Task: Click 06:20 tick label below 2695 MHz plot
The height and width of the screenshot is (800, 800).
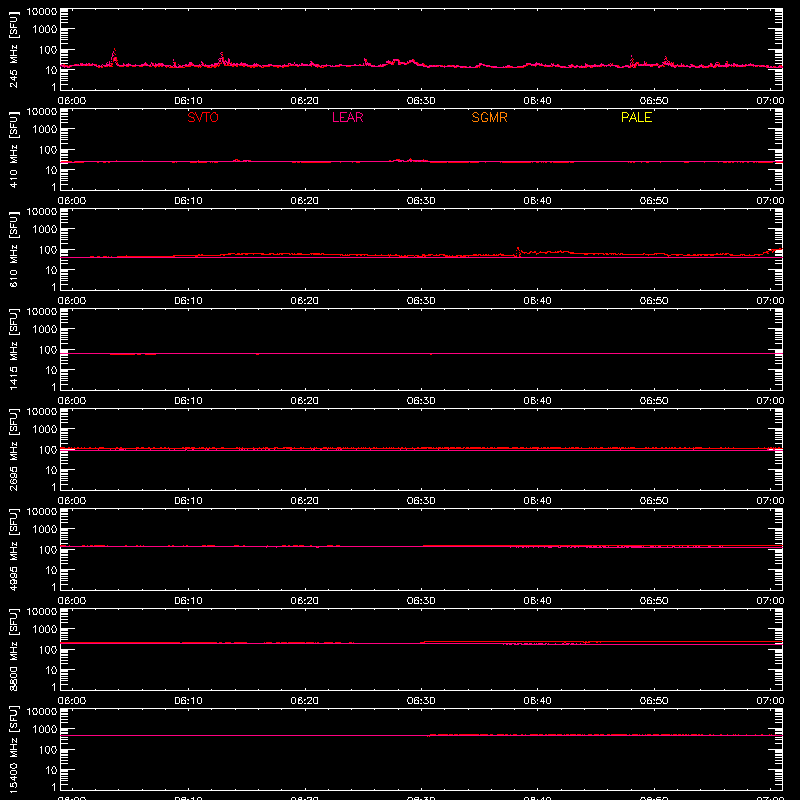Action: [305, 501]
